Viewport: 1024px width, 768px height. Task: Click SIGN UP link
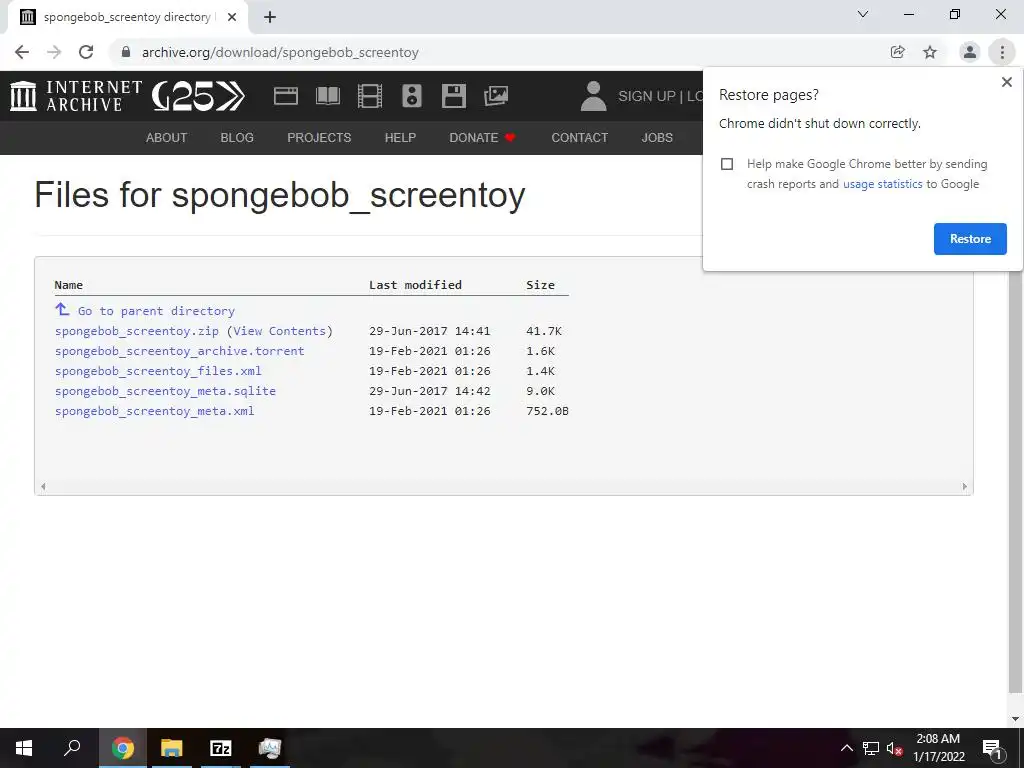[x=647, y=96]
